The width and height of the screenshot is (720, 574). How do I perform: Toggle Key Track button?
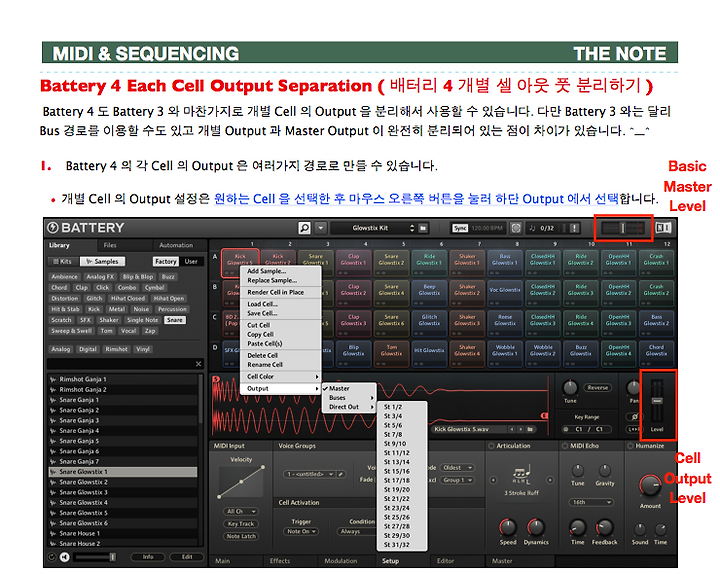241,524
